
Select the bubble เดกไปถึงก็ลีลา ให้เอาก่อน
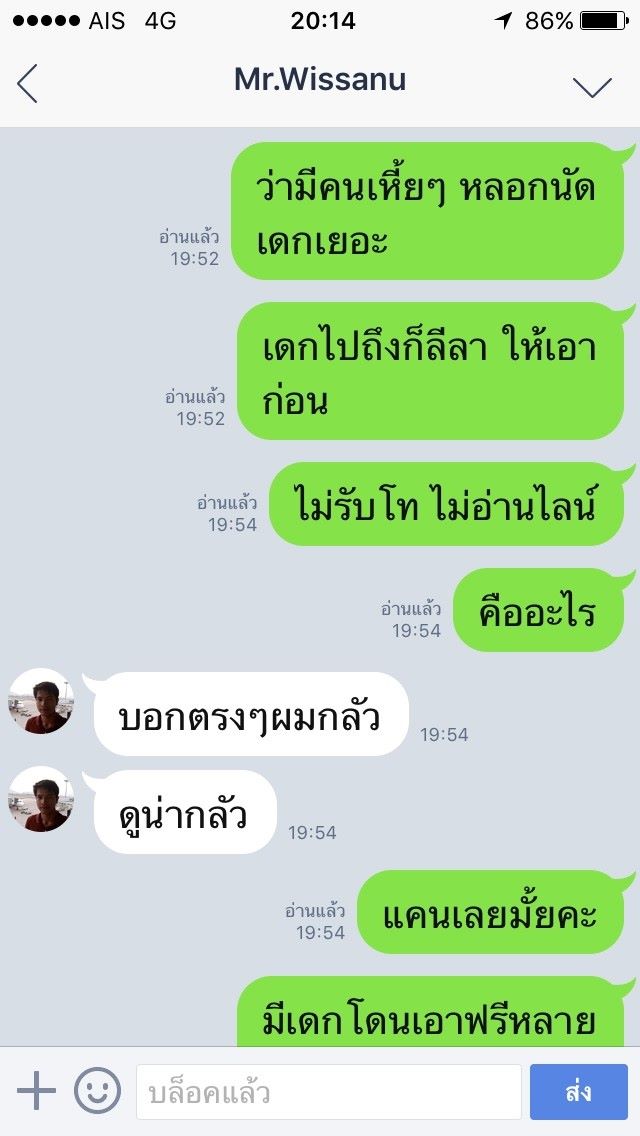[x=431, y=371]
